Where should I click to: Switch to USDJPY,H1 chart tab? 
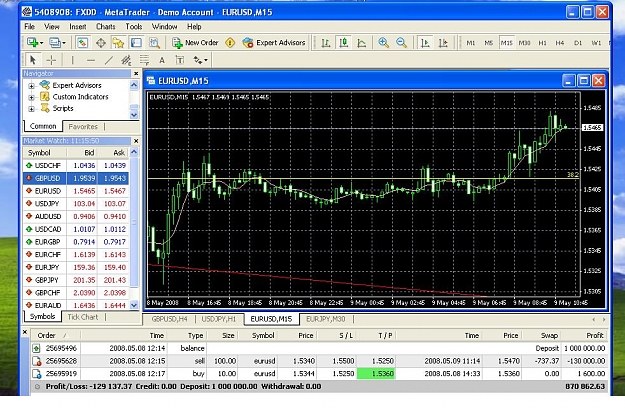point(218,319)
